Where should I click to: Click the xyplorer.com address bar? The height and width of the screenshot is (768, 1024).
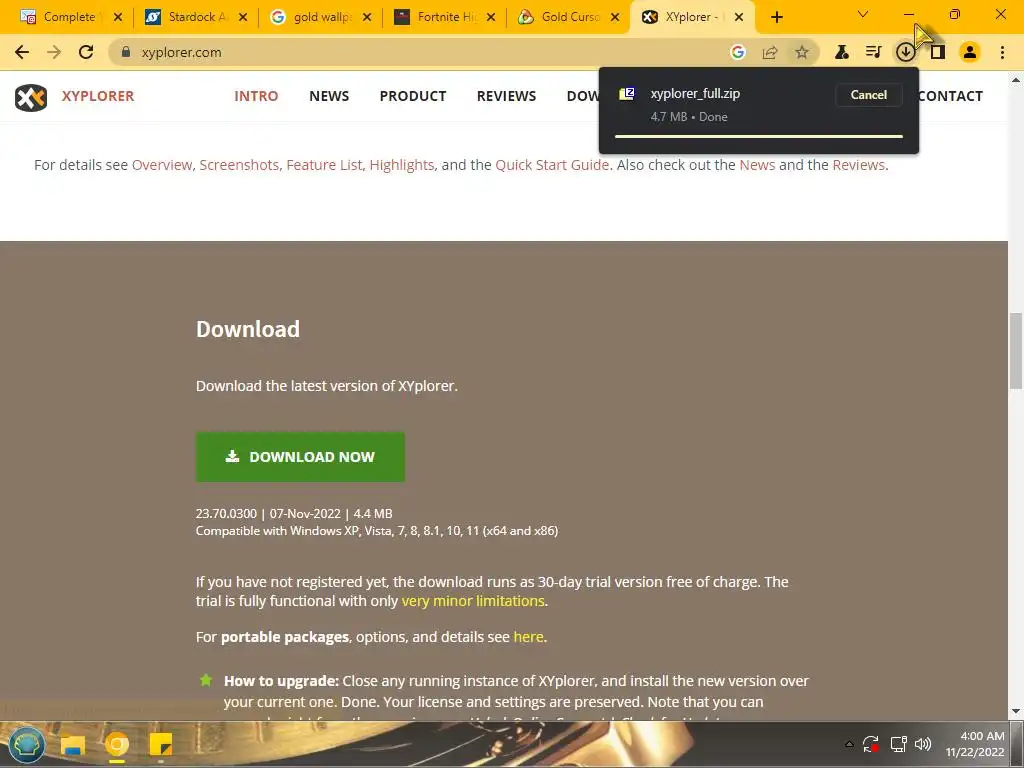tap(418, 52)
